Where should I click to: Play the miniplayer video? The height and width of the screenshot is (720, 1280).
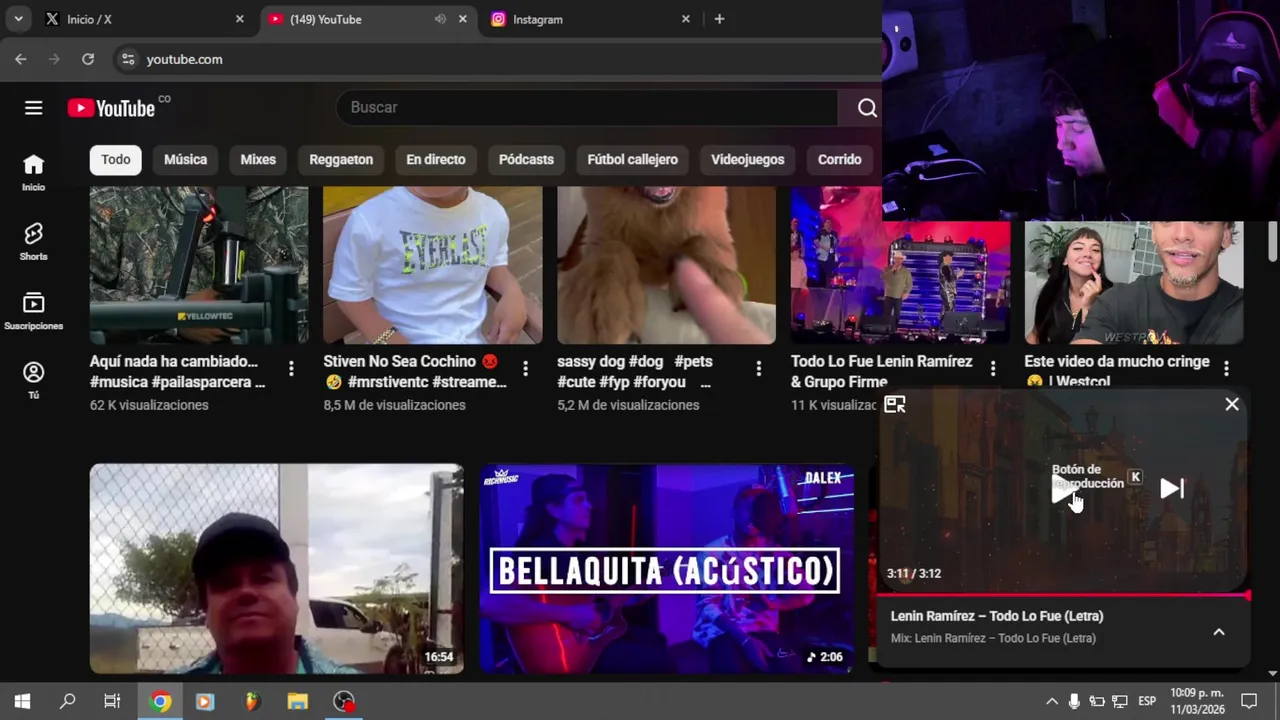pyautogui.click(x=1063, y=490)
